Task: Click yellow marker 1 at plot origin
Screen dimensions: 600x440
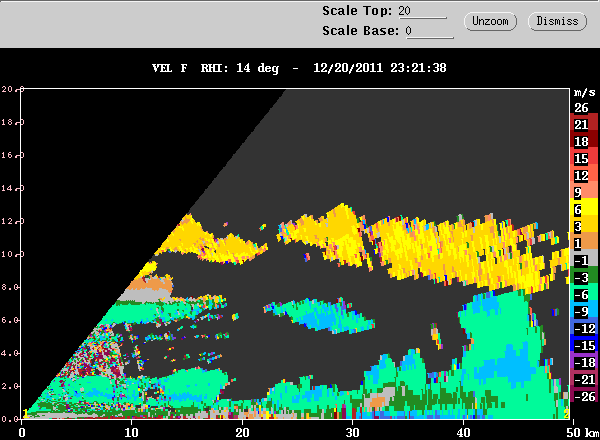Action: tap(25, 414)
